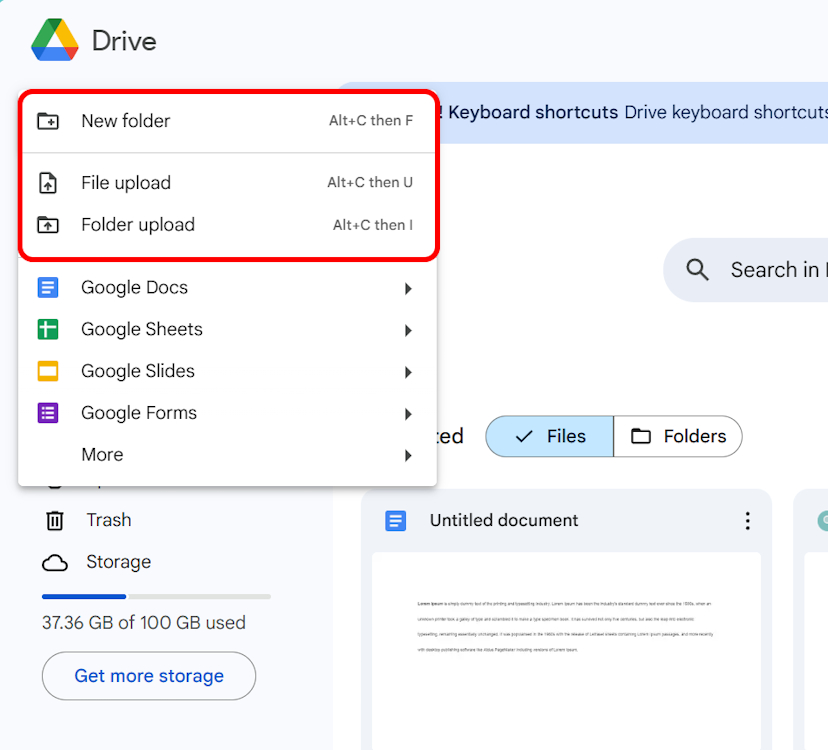
Task: Click the storage usage progress bar
Action: pos(155,596)
